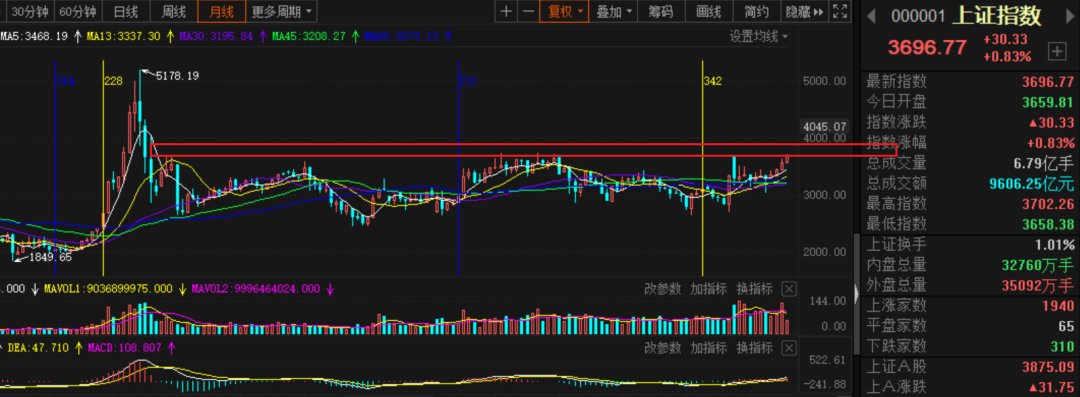Click the 简约 button

pos(757,11)
